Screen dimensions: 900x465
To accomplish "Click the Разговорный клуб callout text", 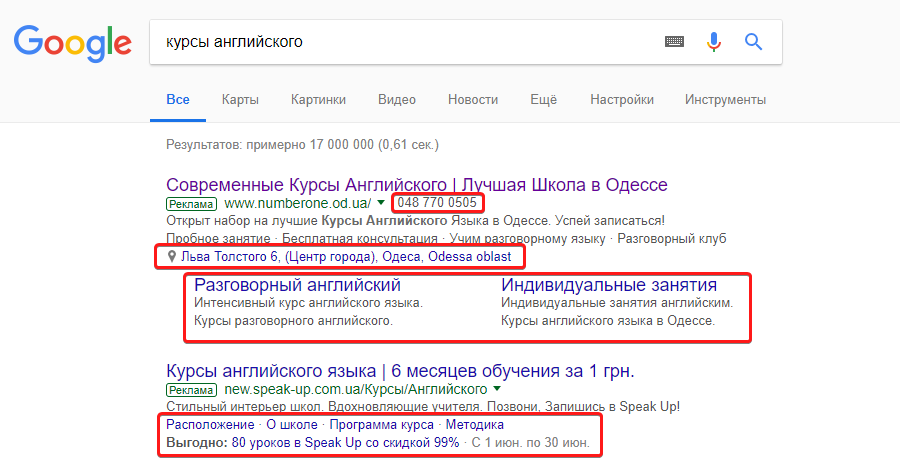I will [672, 238].
